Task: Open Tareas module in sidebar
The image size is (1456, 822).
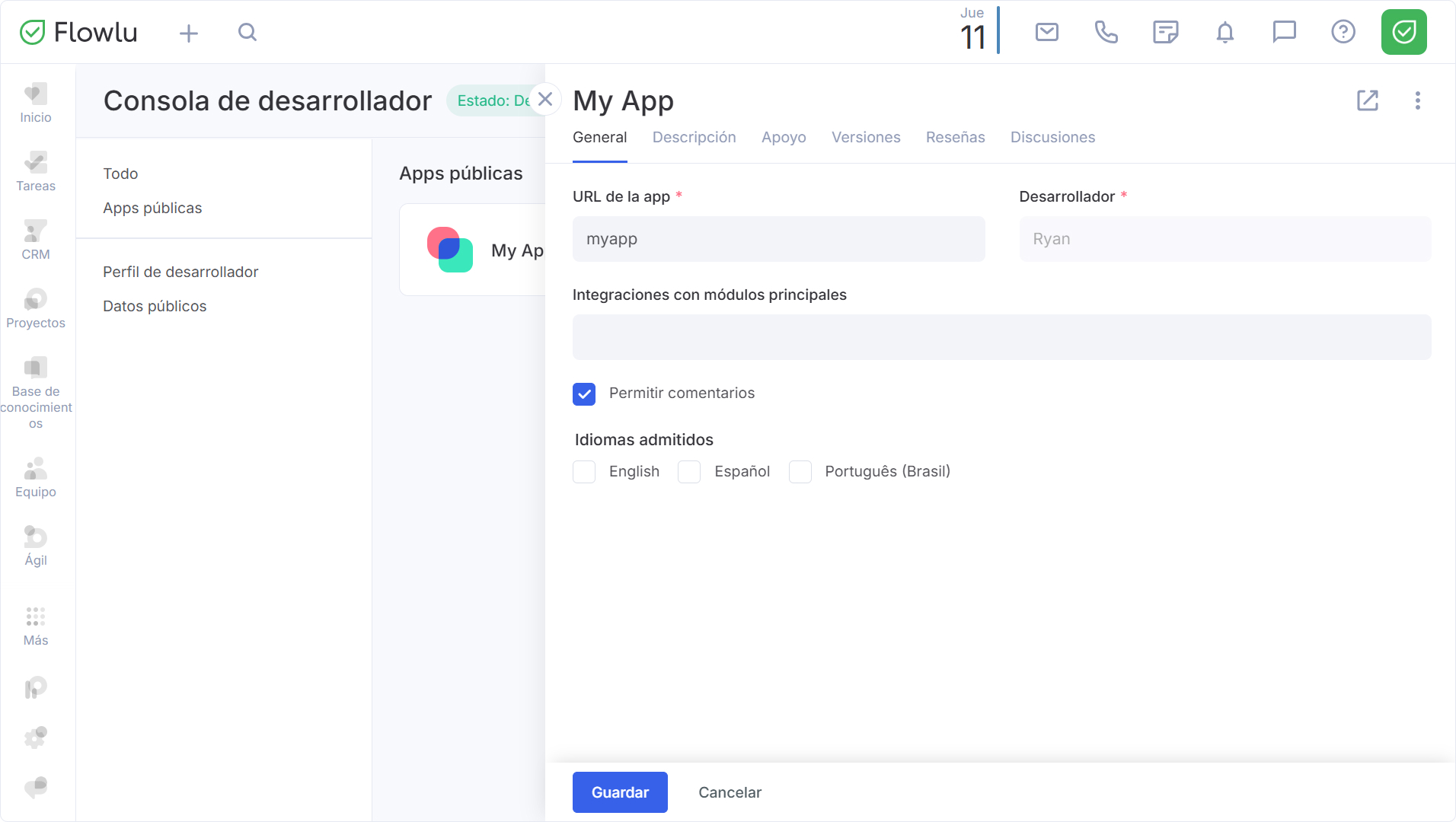Action: click(36, 171)
